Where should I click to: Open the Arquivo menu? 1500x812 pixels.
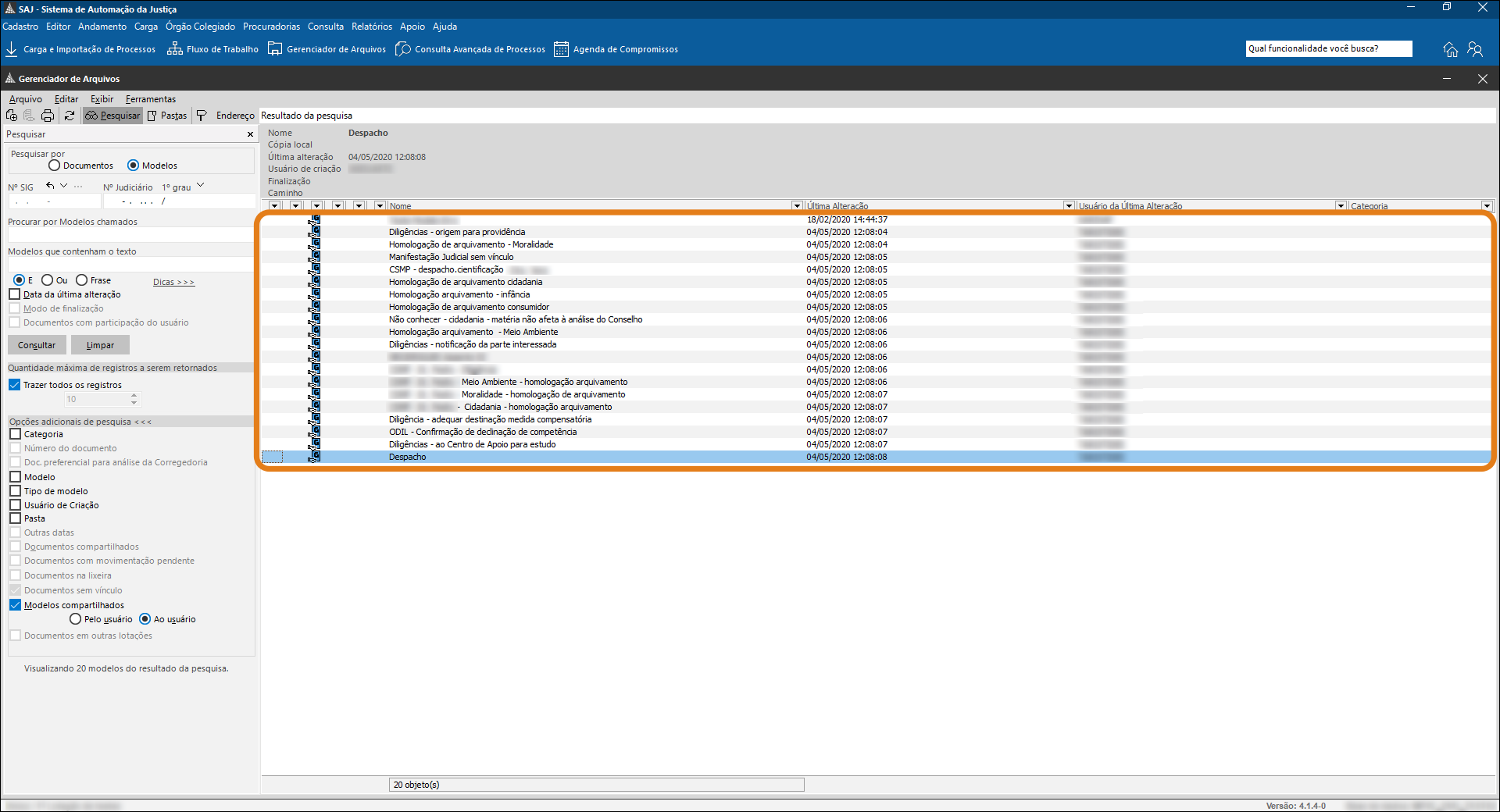[26, 99]
